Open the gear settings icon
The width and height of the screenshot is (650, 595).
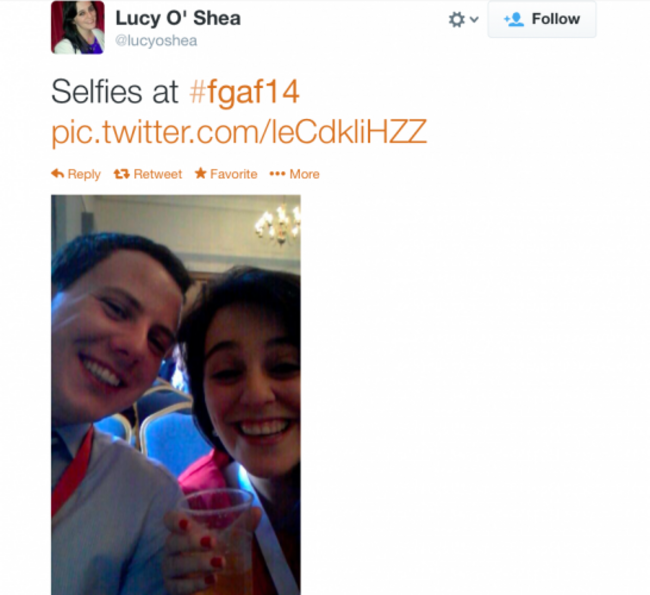457,19
